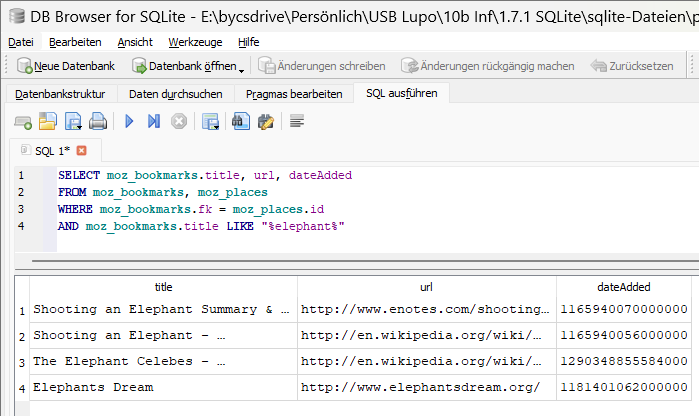Select result row number 4 header
Viewport: 699px width, 416px height.
click(x=22, y=388)
